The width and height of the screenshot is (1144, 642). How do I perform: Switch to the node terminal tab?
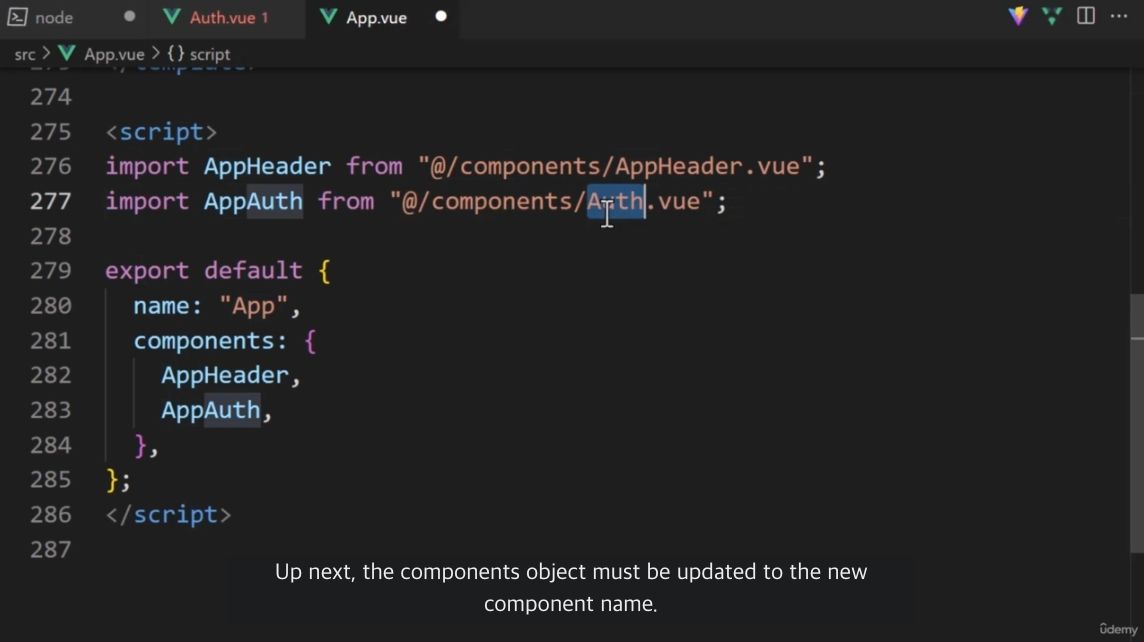[53, 18]
